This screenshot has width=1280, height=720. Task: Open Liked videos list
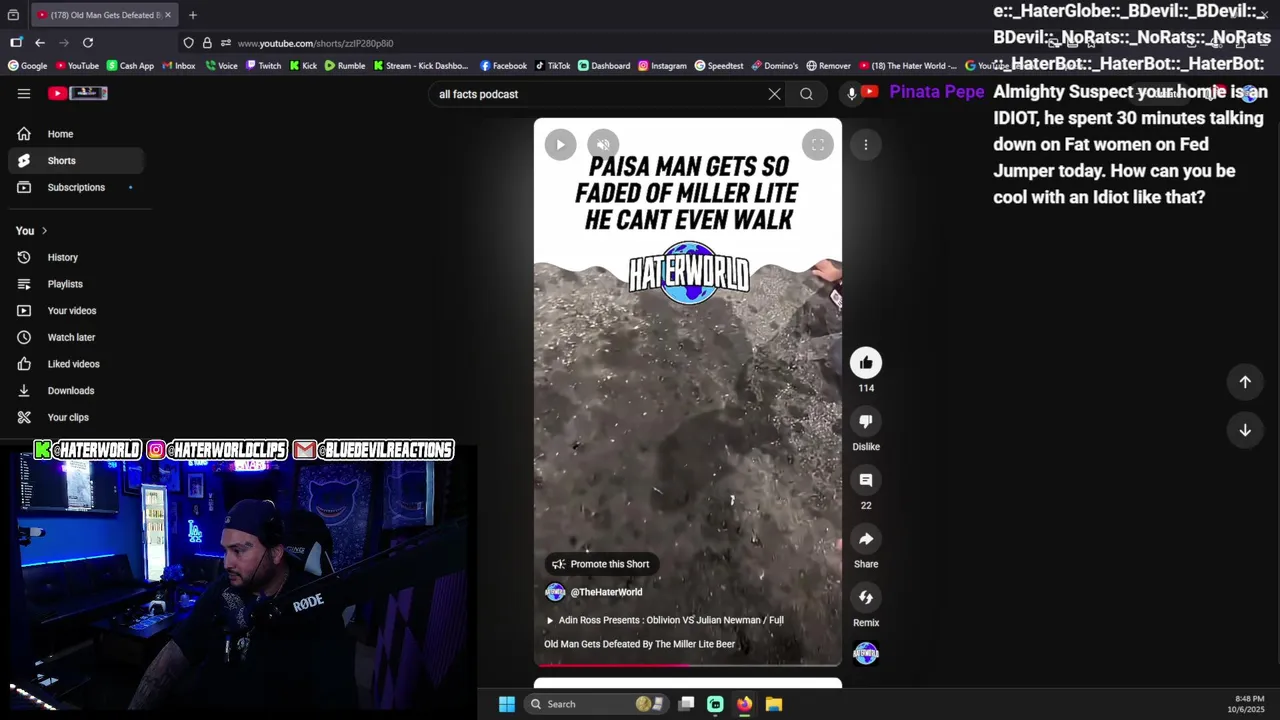(76, 364)
